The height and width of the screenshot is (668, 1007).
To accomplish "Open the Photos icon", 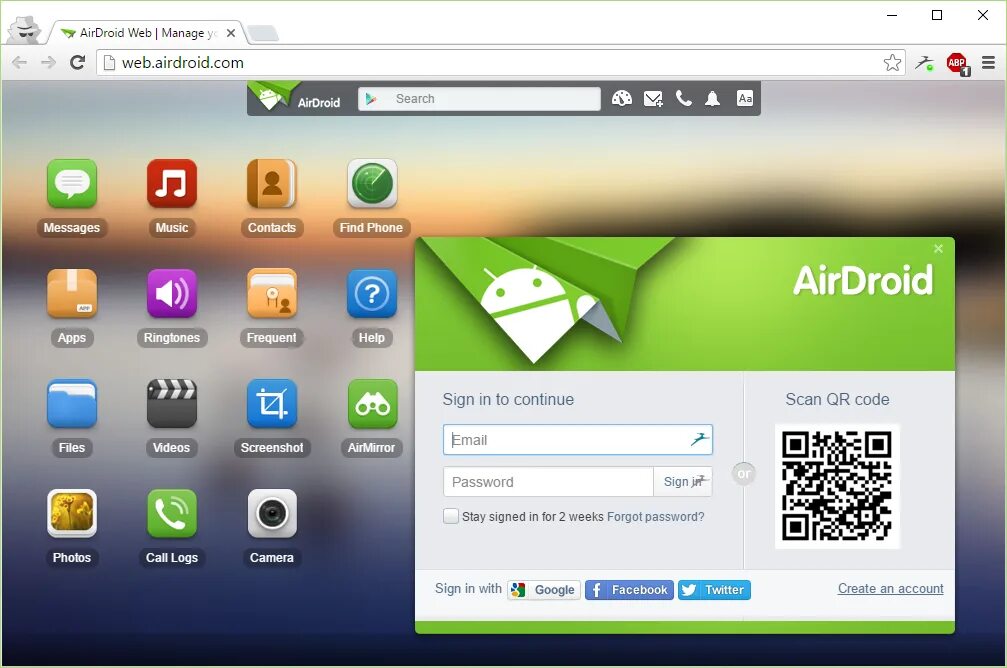I will [x=72, y=514].
